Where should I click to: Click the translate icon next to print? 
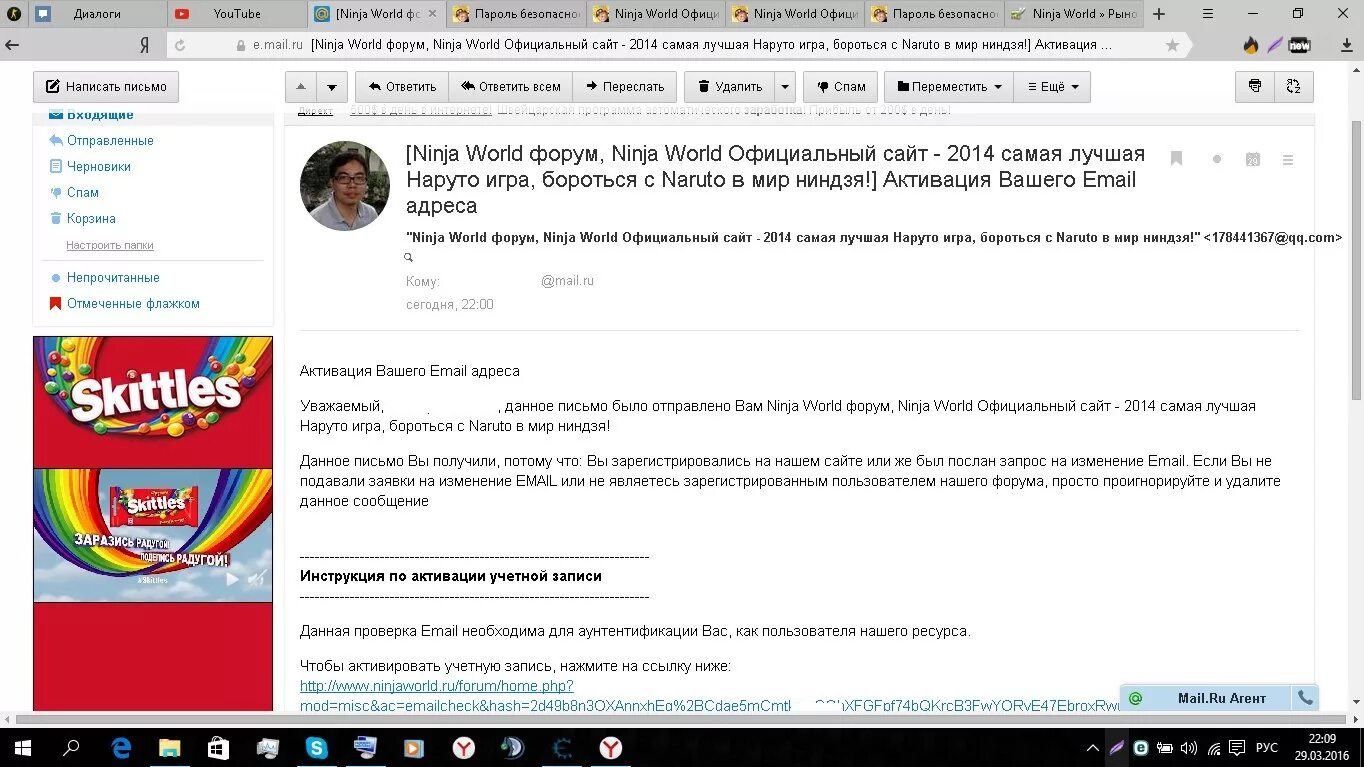click(1293, 87)
